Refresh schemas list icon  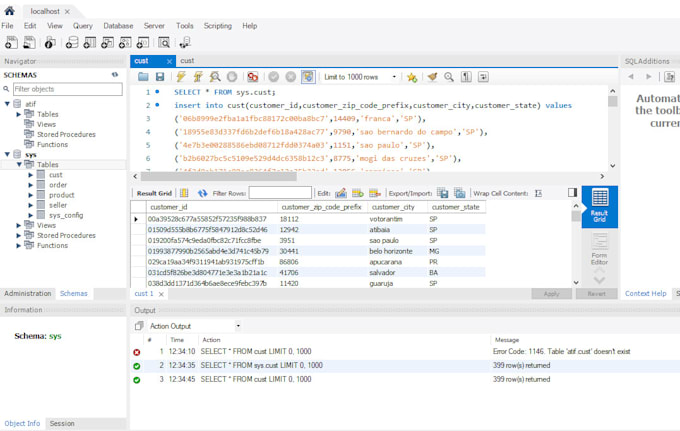click(115, 75)
